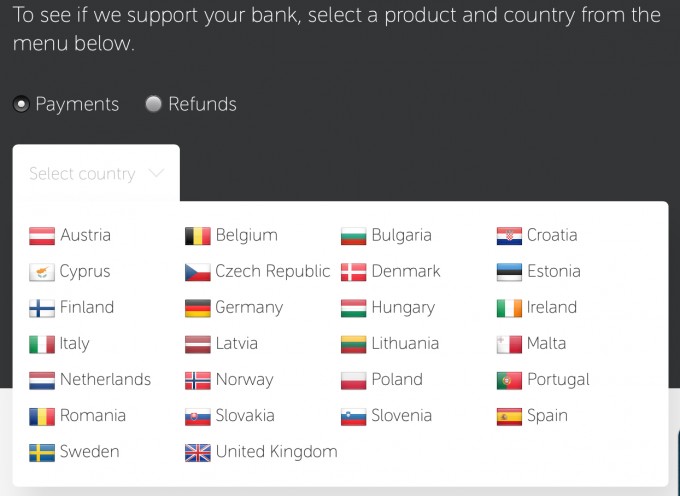Click the Portugal flag icon
This screenshot has height=496, width=680.
click(x=509, y=381)
